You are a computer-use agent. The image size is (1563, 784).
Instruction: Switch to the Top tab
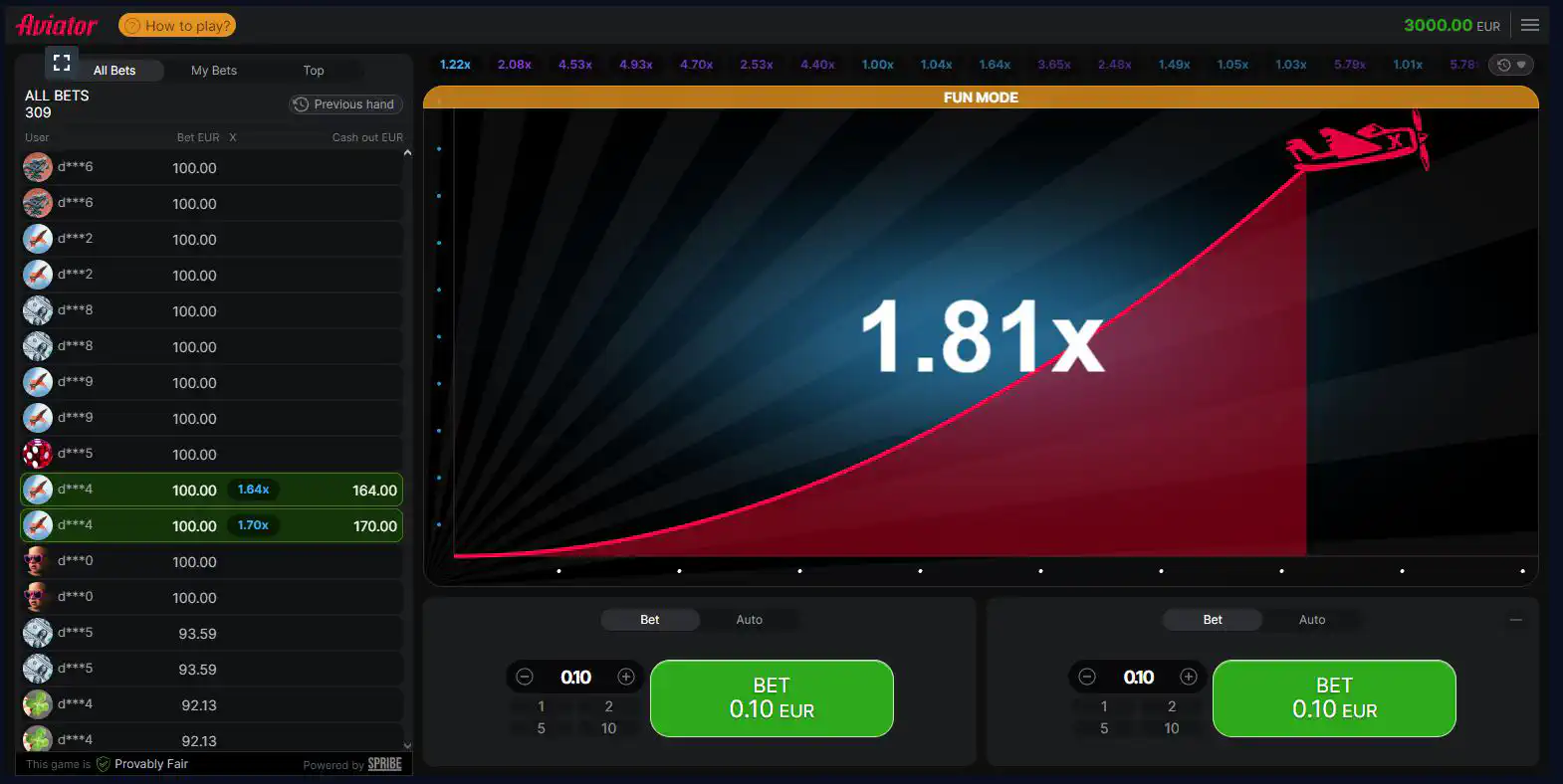coord(314,71)
